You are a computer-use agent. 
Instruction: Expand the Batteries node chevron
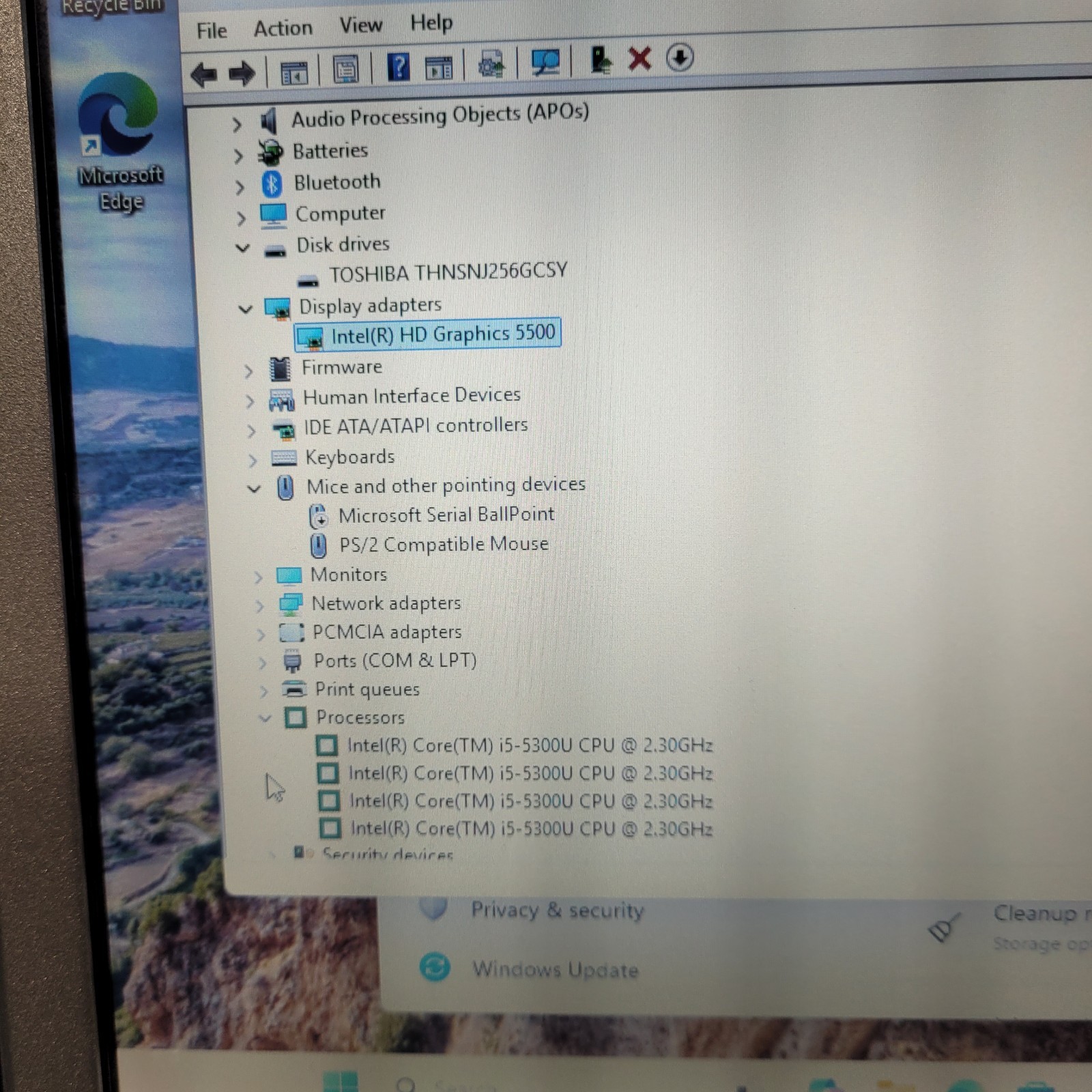click(238, 156)
